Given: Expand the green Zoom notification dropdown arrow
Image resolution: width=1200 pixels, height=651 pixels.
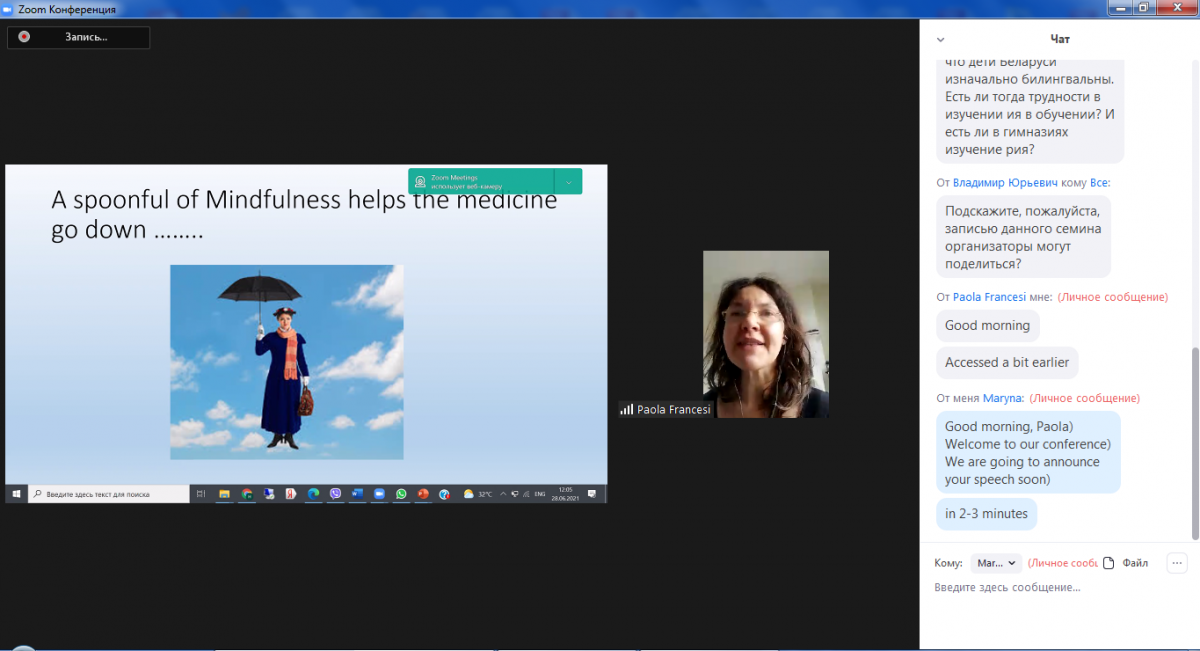Looking at the screenshot, I should point(568,182).
